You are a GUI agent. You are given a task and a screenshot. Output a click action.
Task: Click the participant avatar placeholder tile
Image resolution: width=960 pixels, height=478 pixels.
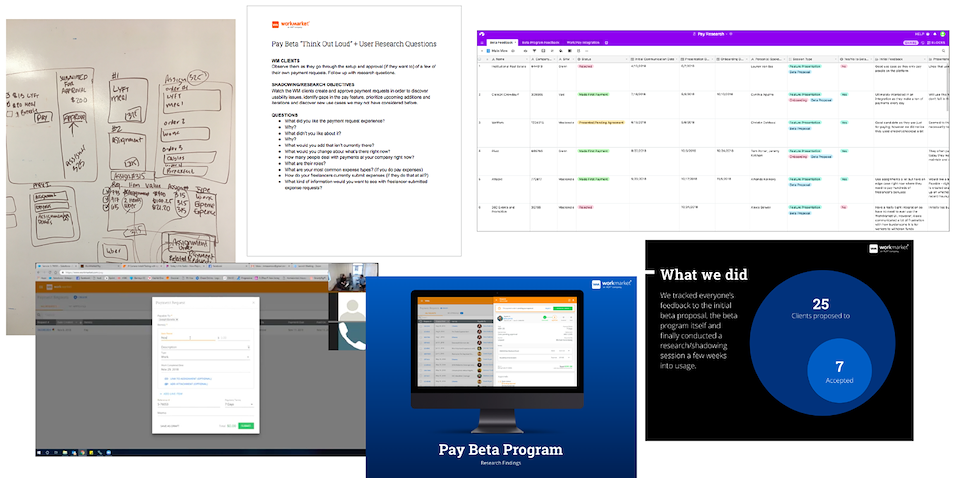(352, 307)
